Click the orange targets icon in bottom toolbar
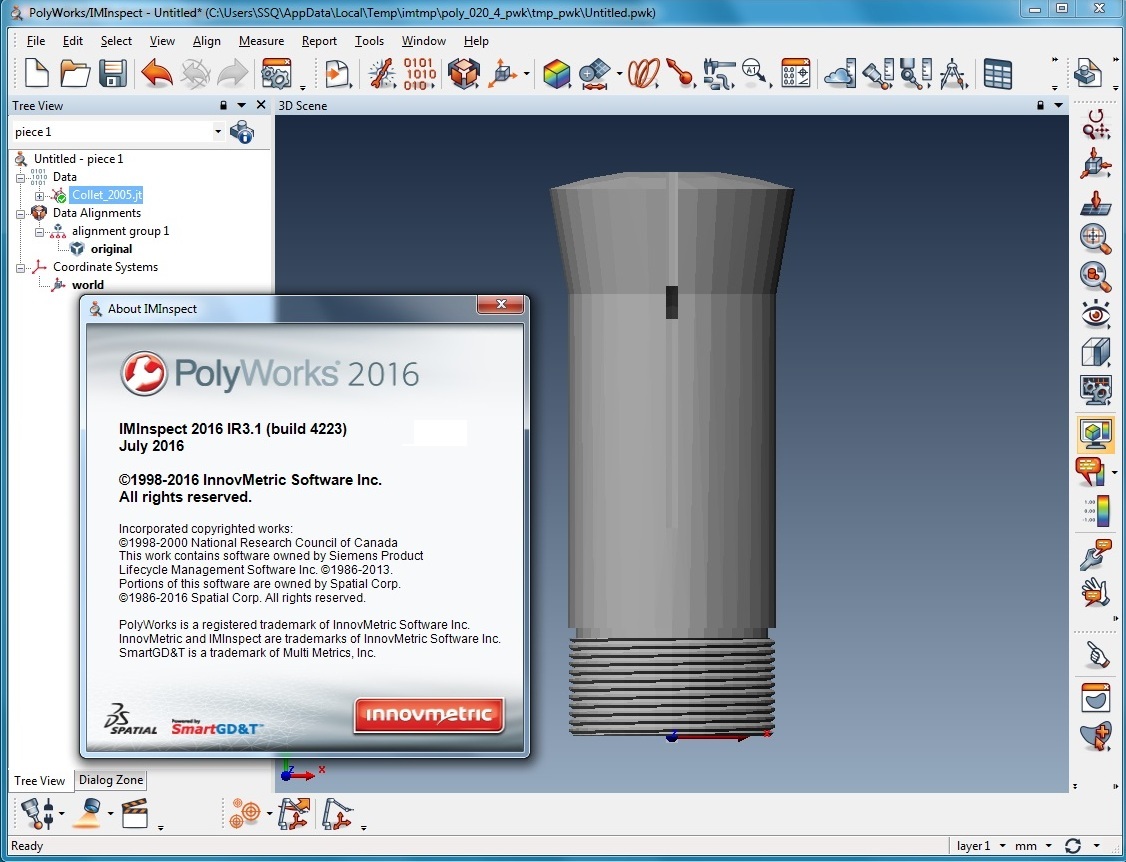Viewport: 1126px width, 862px height. 246,814
